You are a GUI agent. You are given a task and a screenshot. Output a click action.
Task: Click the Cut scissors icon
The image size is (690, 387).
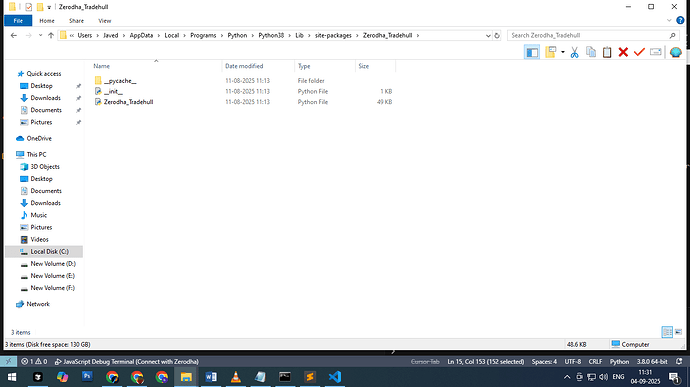[x=574, y=52]
